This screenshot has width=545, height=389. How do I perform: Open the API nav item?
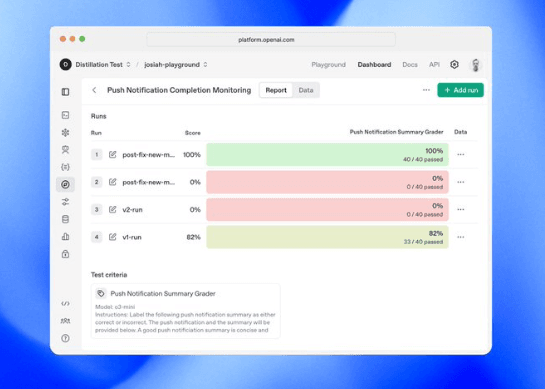(434, 65)
